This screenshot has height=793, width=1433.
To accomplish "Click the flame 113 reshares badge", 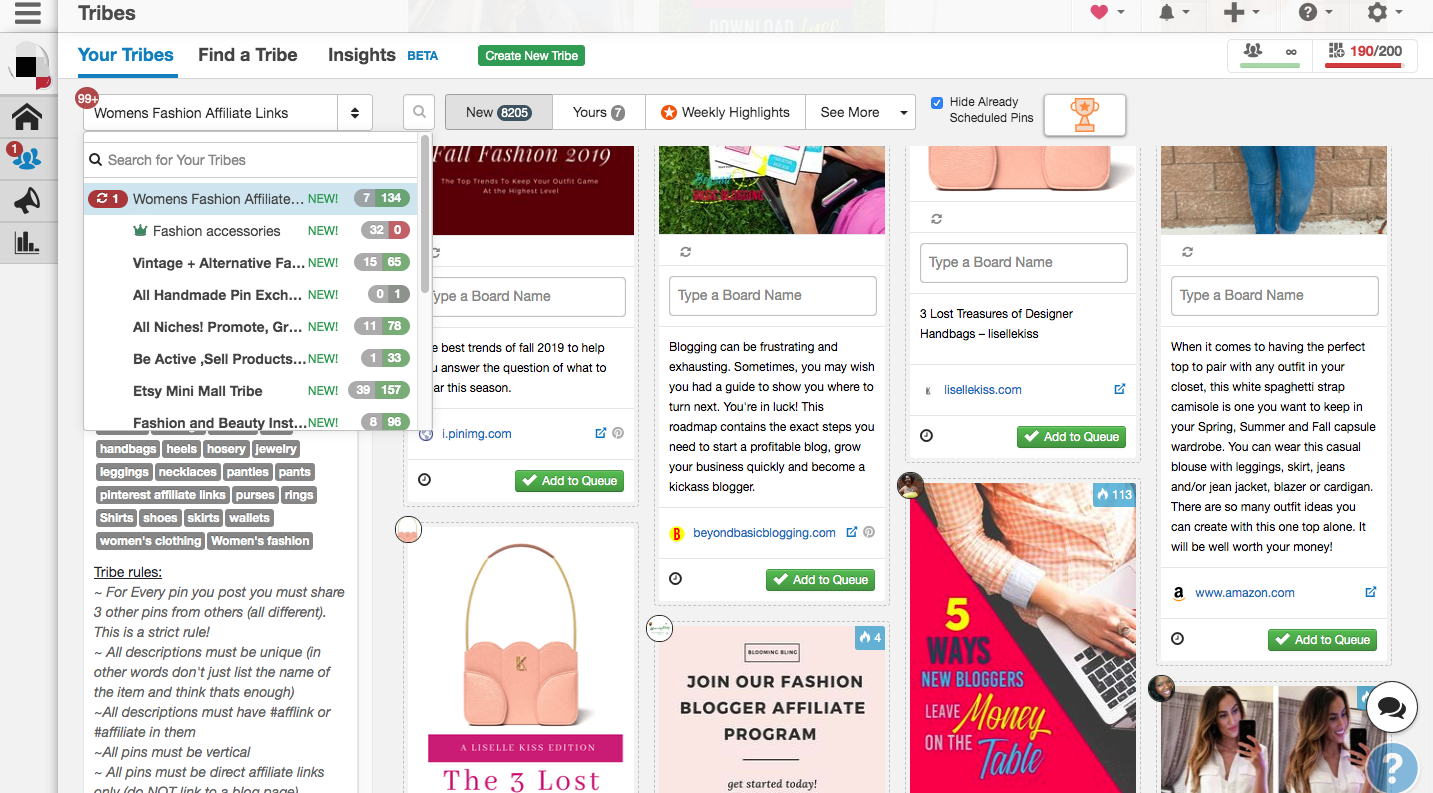I will point(1114,494).
